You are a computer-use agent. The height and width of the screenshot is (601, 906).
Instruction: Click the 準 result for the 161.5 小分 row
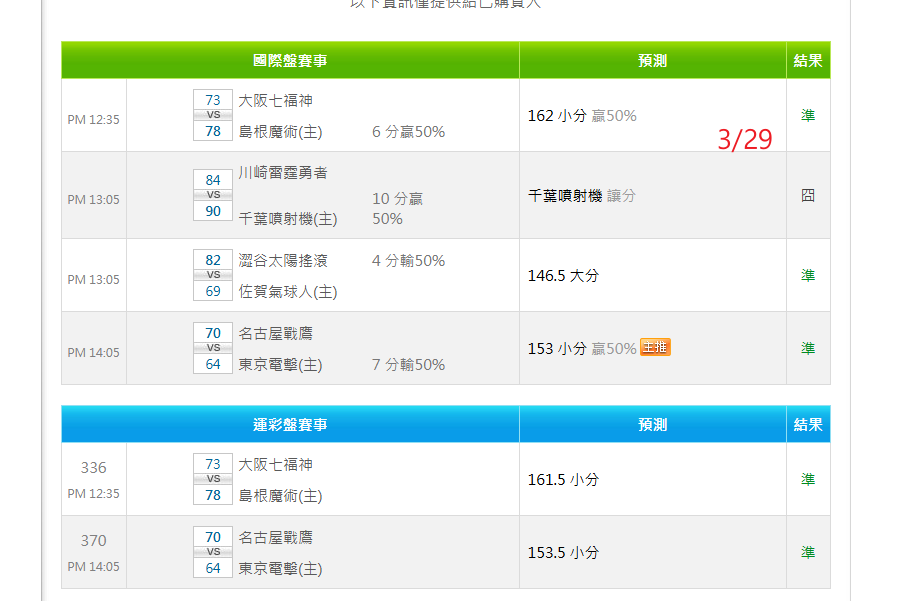tap(808, 480)
